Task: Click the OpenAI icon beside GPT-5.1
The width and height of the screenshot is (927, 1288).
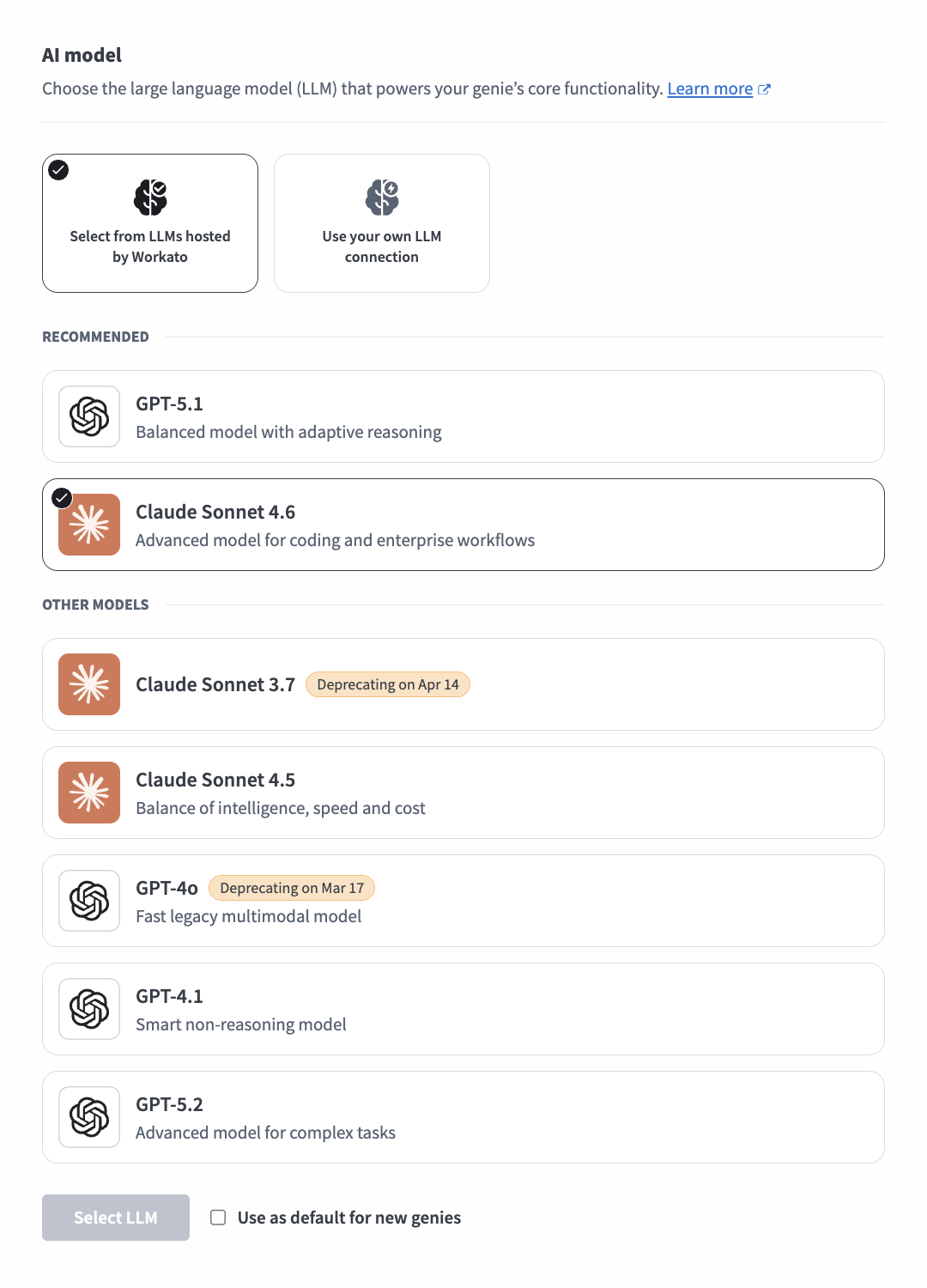Action: pos(89,416)
